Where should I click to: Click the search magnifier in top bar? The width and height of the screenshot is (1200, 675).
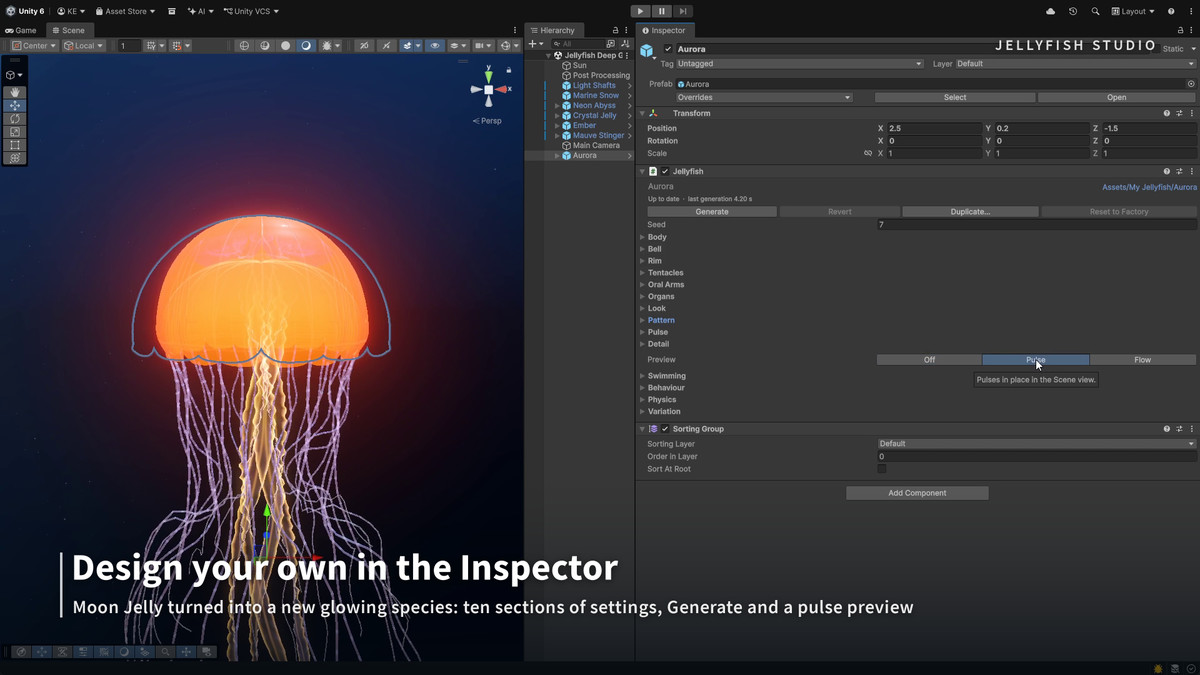[1095, 11]
